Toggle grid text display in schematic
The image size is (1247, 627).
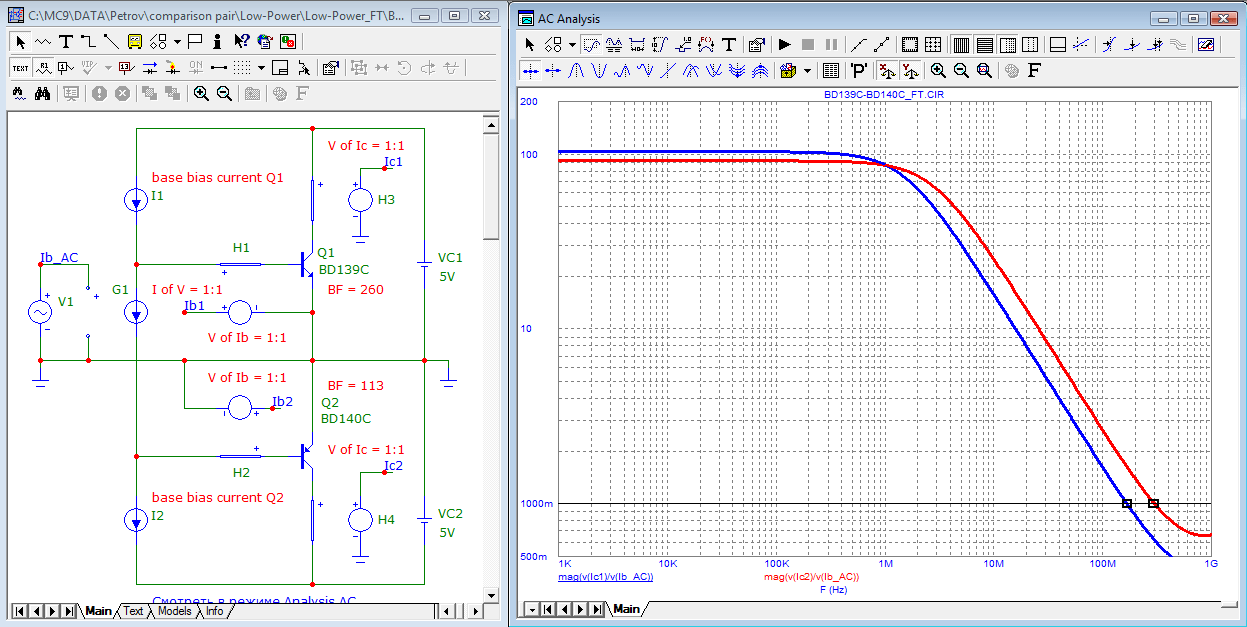tap(20, 67)
